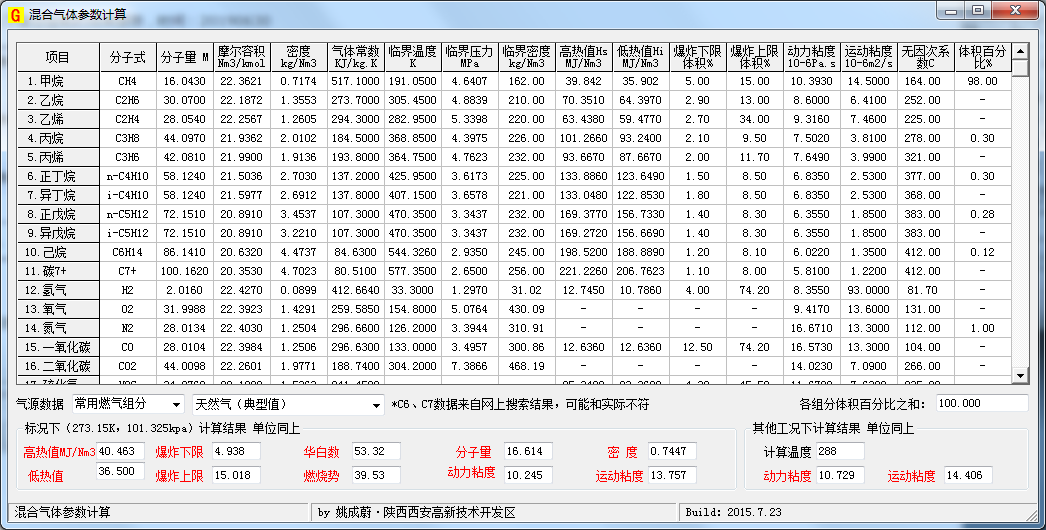The width and height of the screenshot is (1046, 530).
Task: Select the 12.氢气 row label
Action: pyautogui.click(x=57, y=290)
